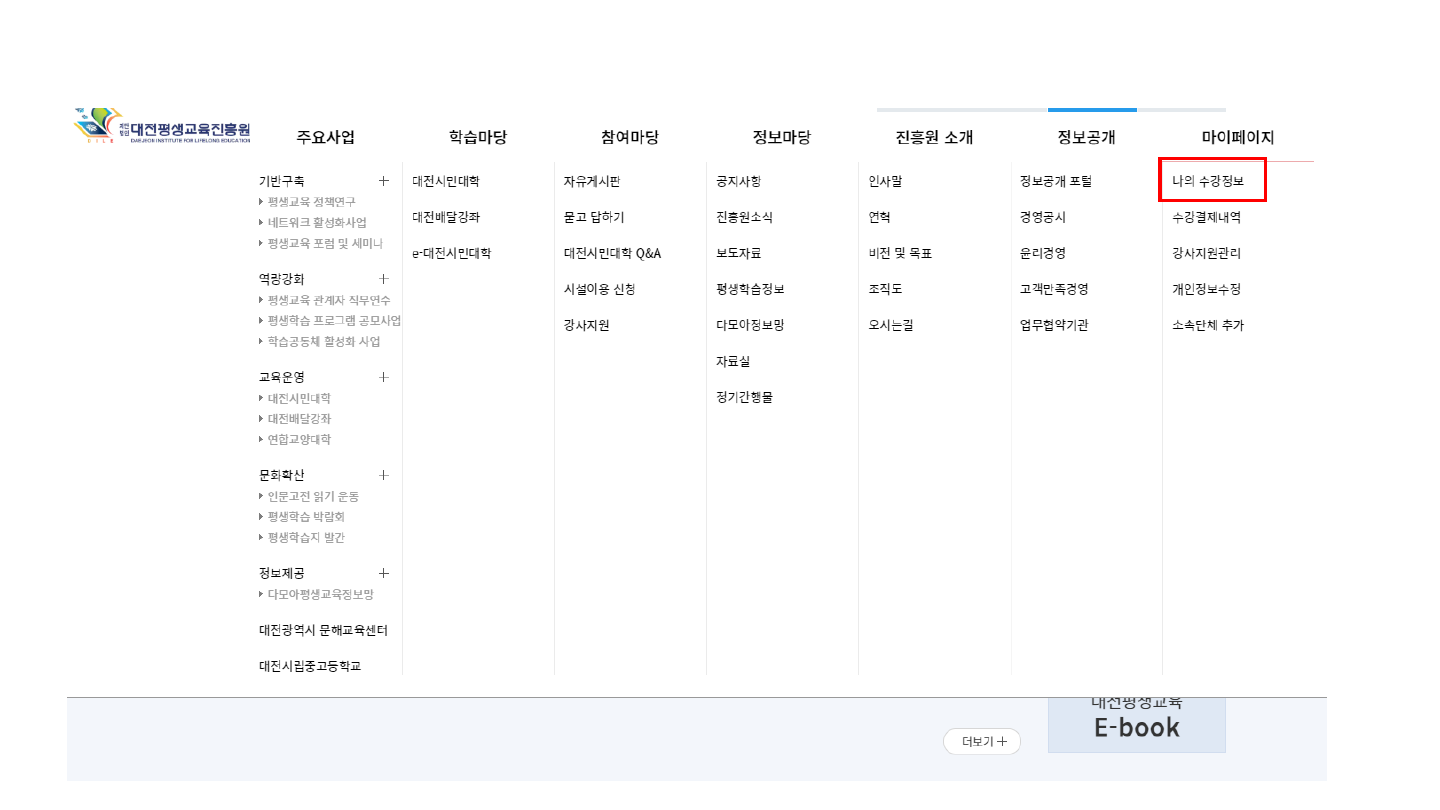
Task: Open 오시는길 under 진흥원 소개
Action: point(891,325)
